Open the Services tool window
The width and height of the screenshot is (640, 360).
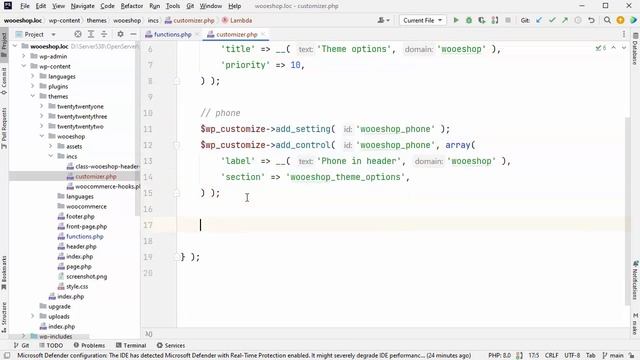171,345
